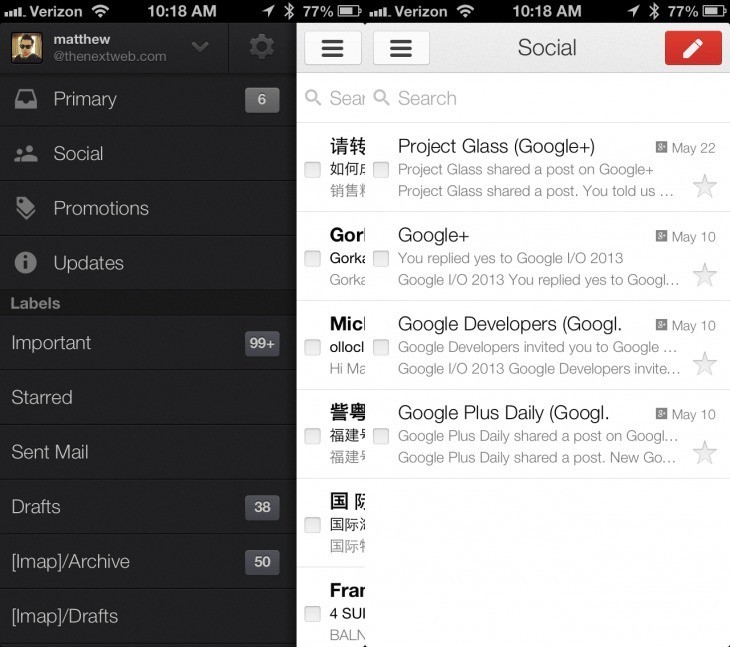
Task: Open the Important label
Action: click(51, 343)
